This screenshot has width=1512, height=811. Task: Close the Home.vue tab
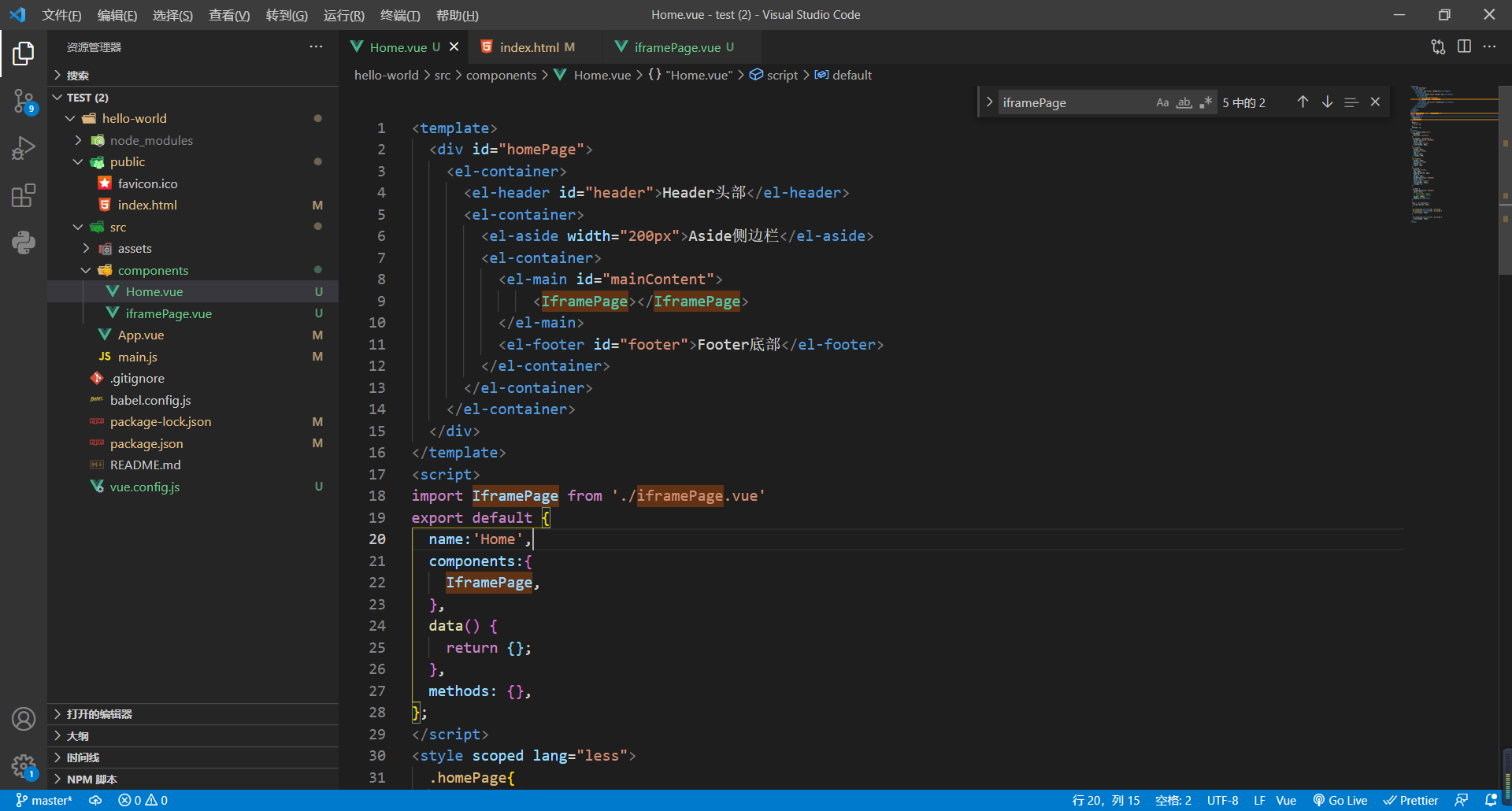pos(454,47)
